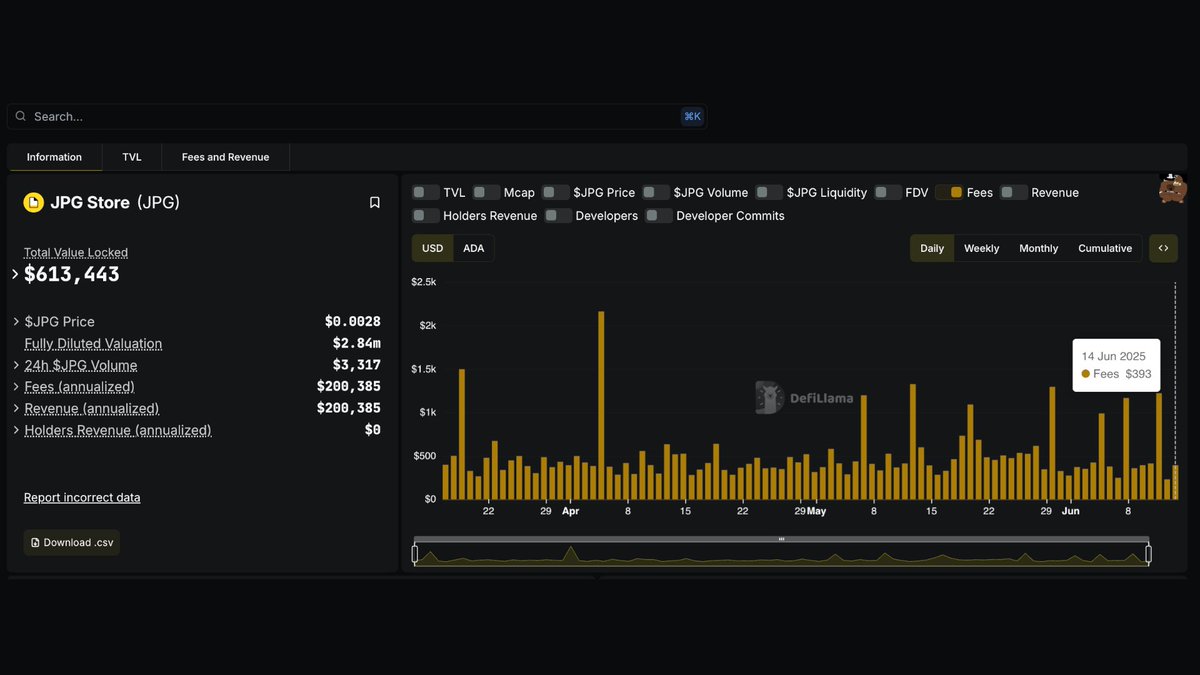Select the Monthly interval
Viewport: 1200px width, 675px height.
pyautogui.click(x=1038, y=248)
